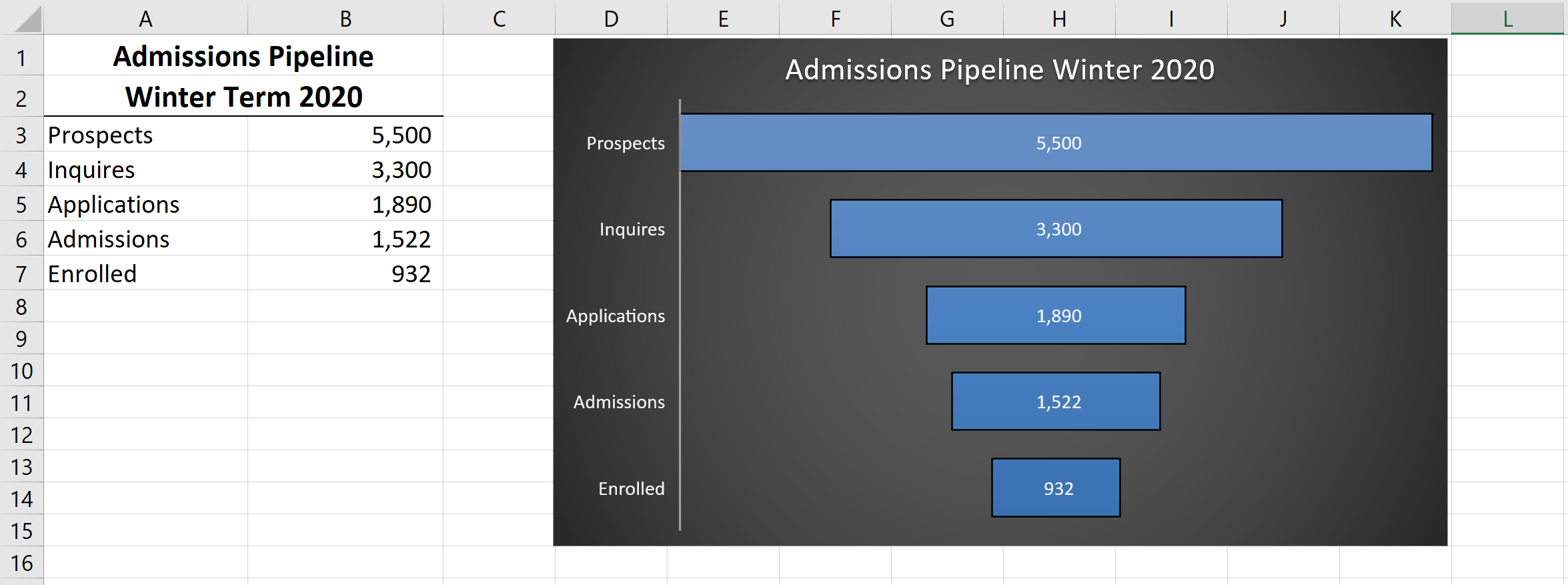Click the 'Prospects' chart axis label

[x=626, y=143]
